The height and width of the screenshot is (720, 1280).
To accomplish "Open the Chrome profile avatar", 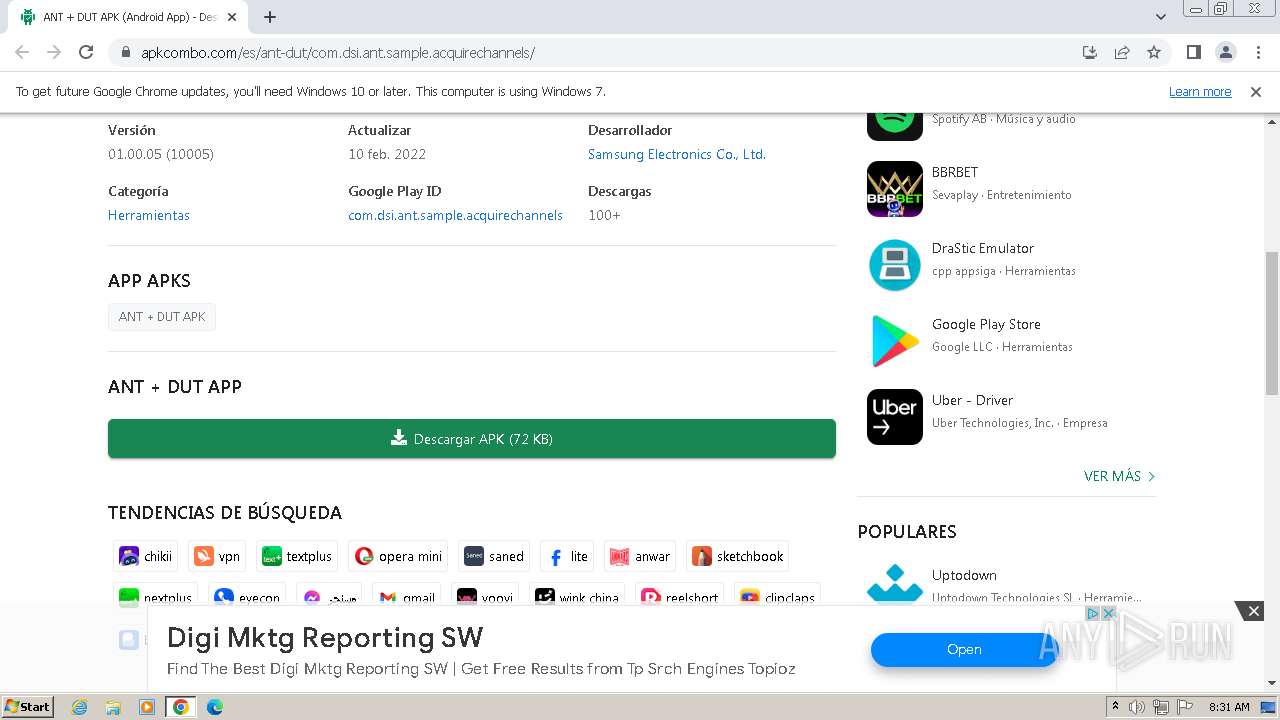I will [x=1225, y=52].
